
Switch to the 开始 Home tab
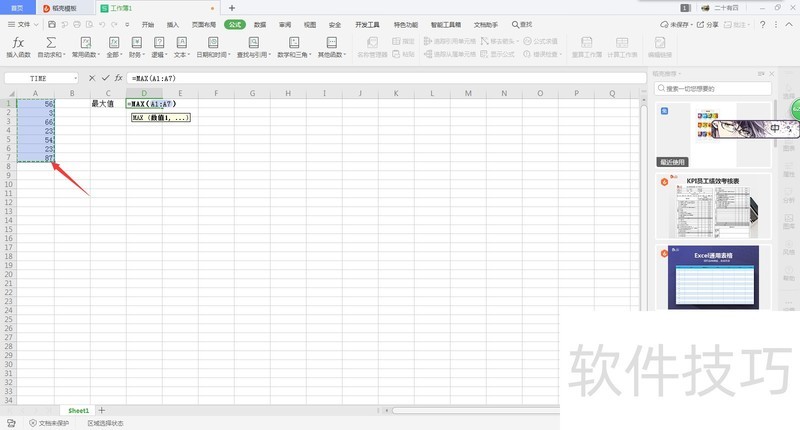(148, 24)
